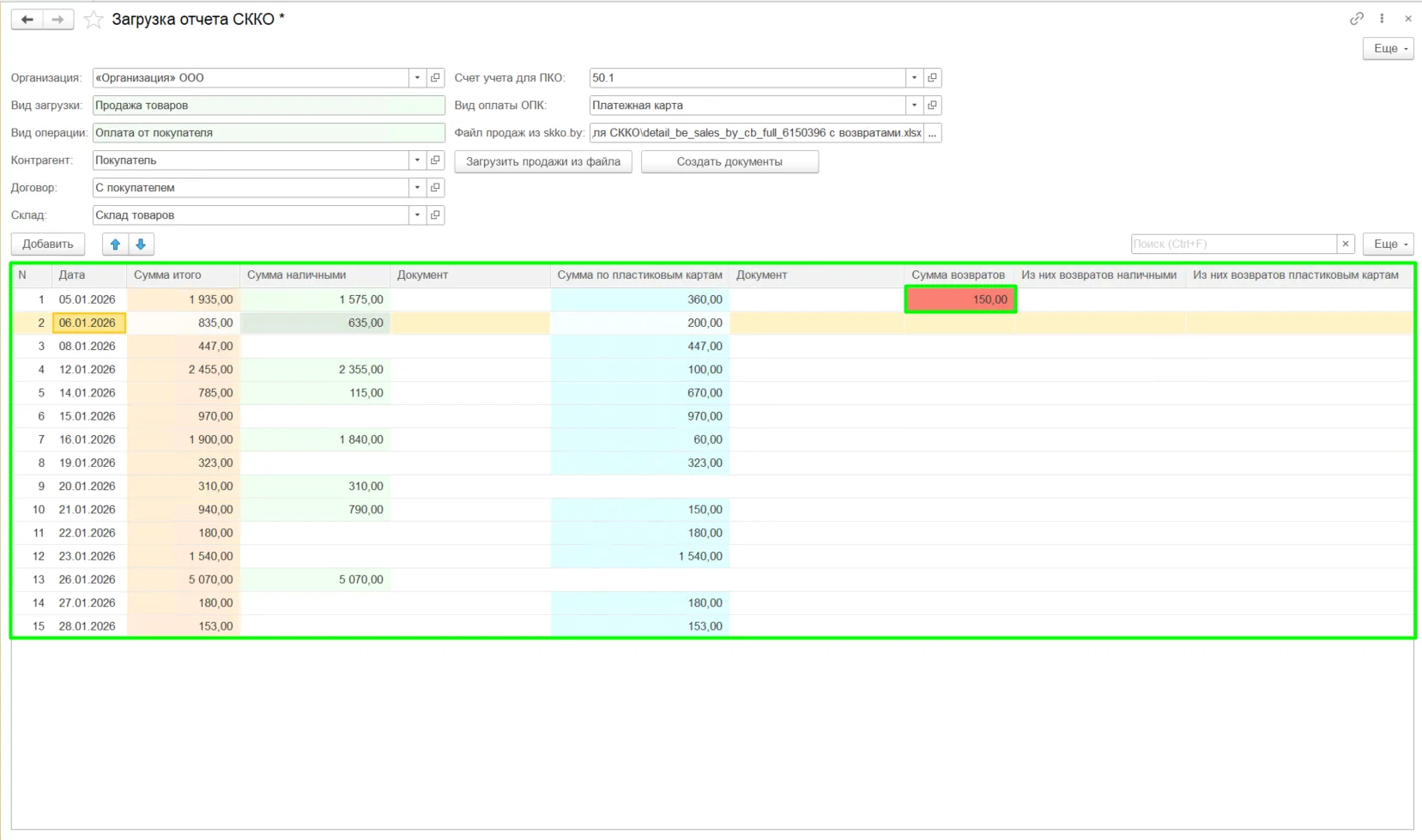This screenshot has width=1422, height=840.
Task: Open the table's Еще menu near search
Action: pos(1388,244)
